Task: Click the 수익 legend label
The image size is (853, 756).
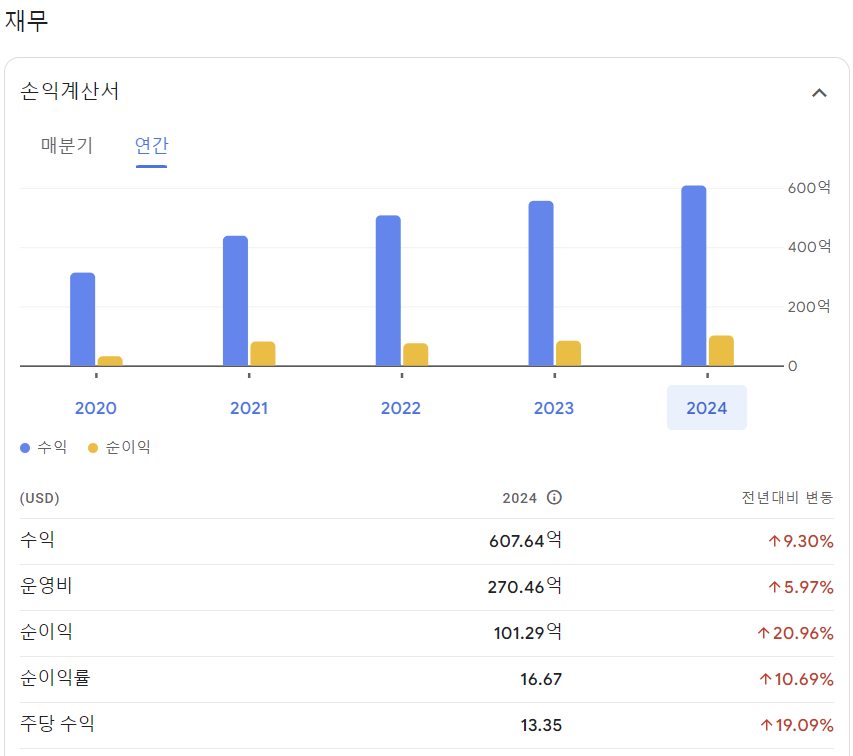Action: coord(52,447)
